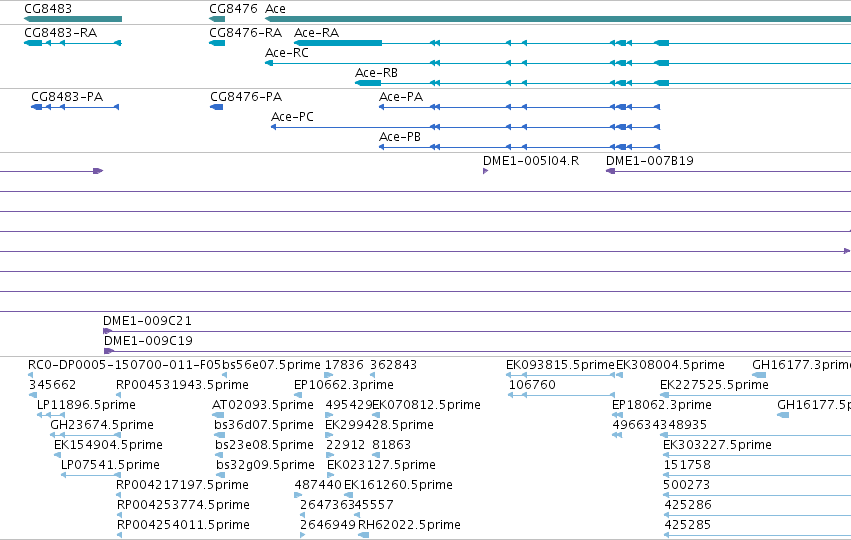Select the DME1-009C19 clone label
Screen dimensions: 851x540
click(148, 341)
